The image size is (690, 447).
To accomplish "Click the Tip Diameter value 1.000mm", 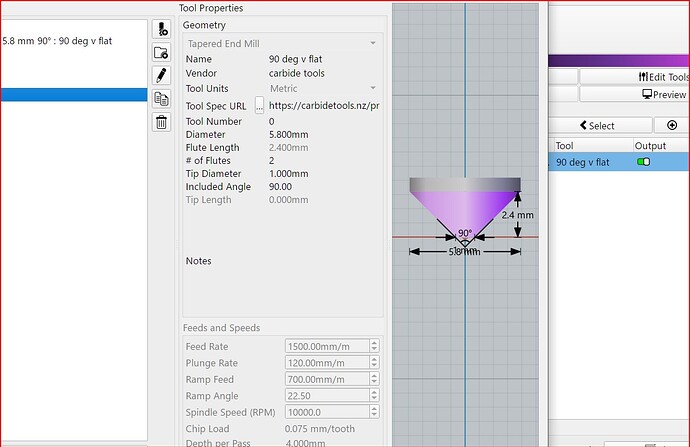I will point(289,174).
